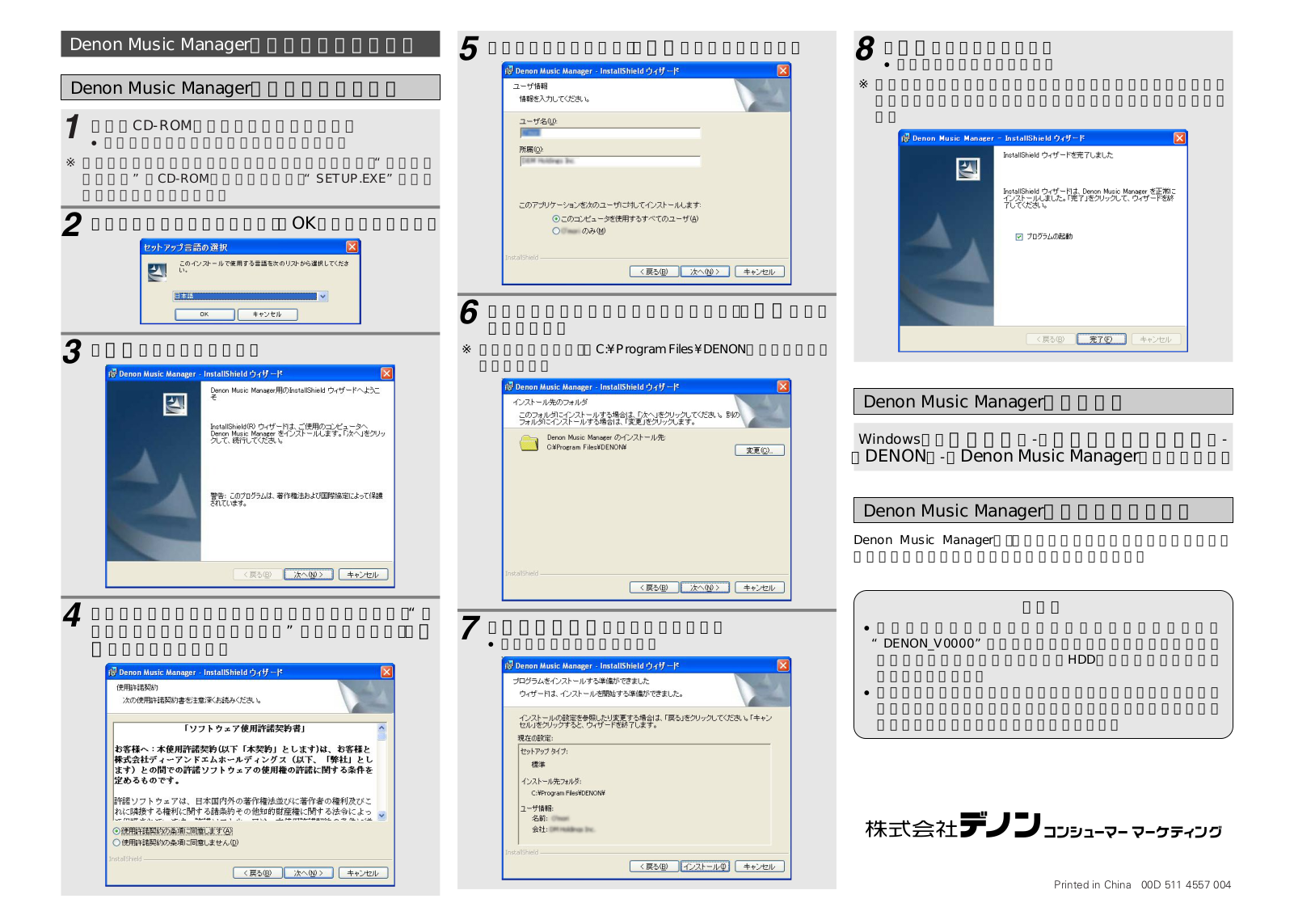Select install for all users radio button
Image resolution: width=1294 pixels, height=924 pixels.
pyautogui.click(x=556, y=219)
